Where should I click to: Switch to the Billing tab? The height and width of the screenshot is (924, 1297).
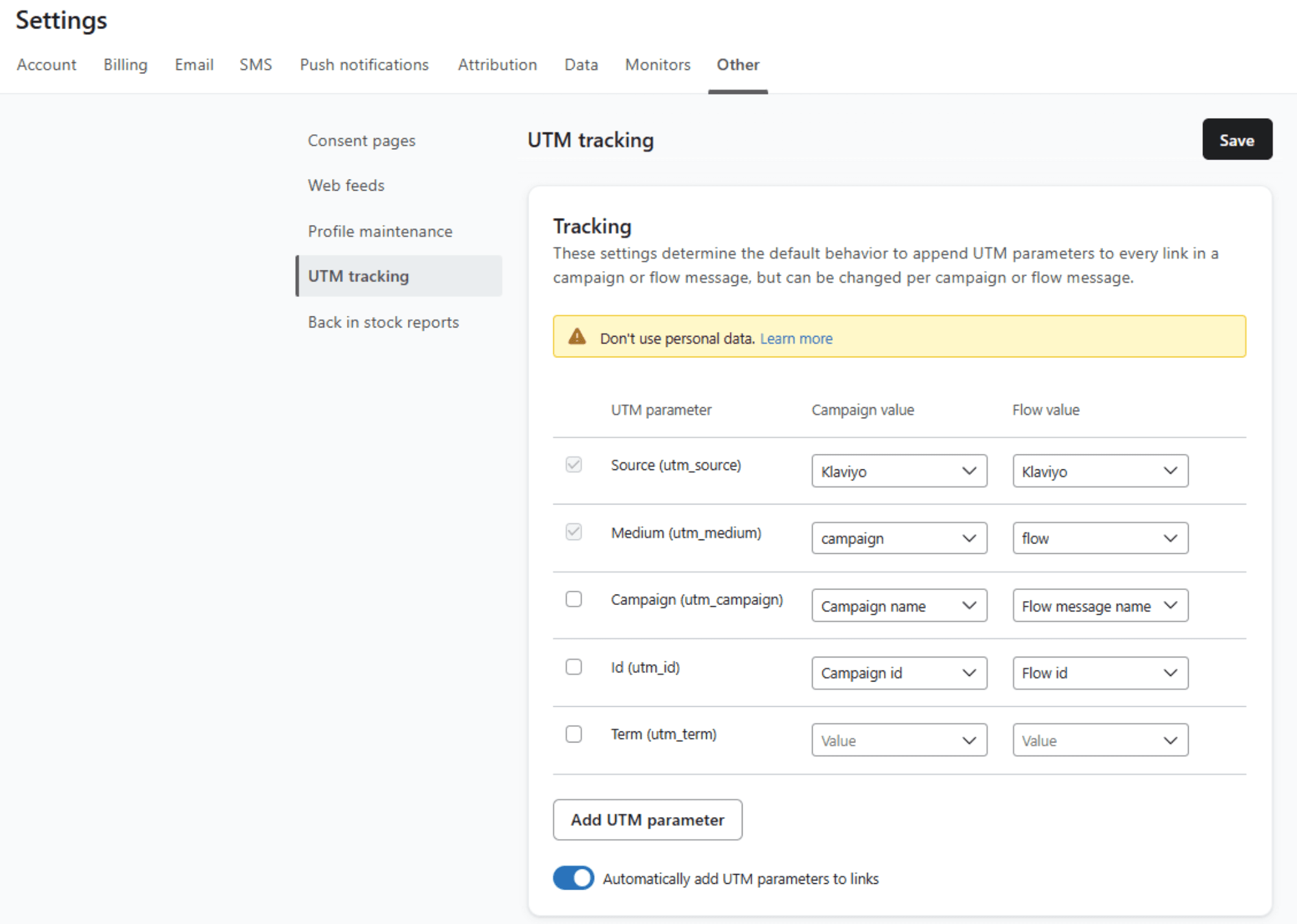coord(126,65)
